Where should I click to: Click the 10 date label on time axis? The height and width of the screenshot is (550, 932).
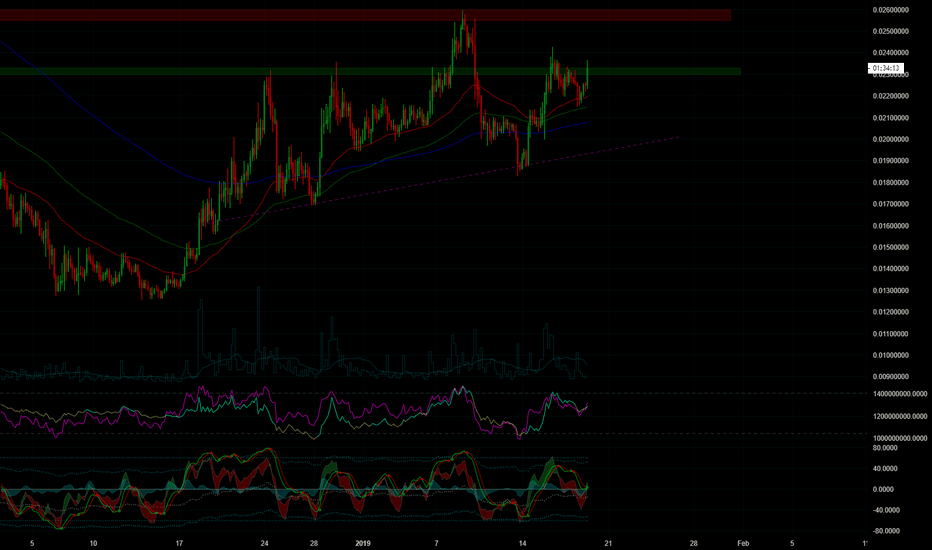click(93, 543)
